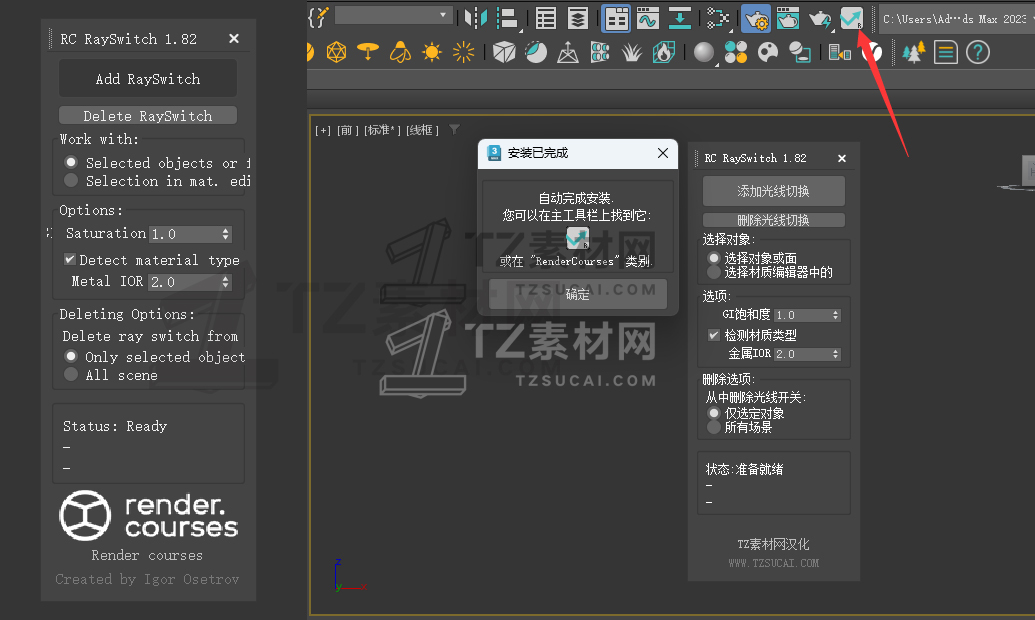The image size is (1035, 620).
Task: Toggle 'Detect material type' checkbox
Action: (69, 259)
